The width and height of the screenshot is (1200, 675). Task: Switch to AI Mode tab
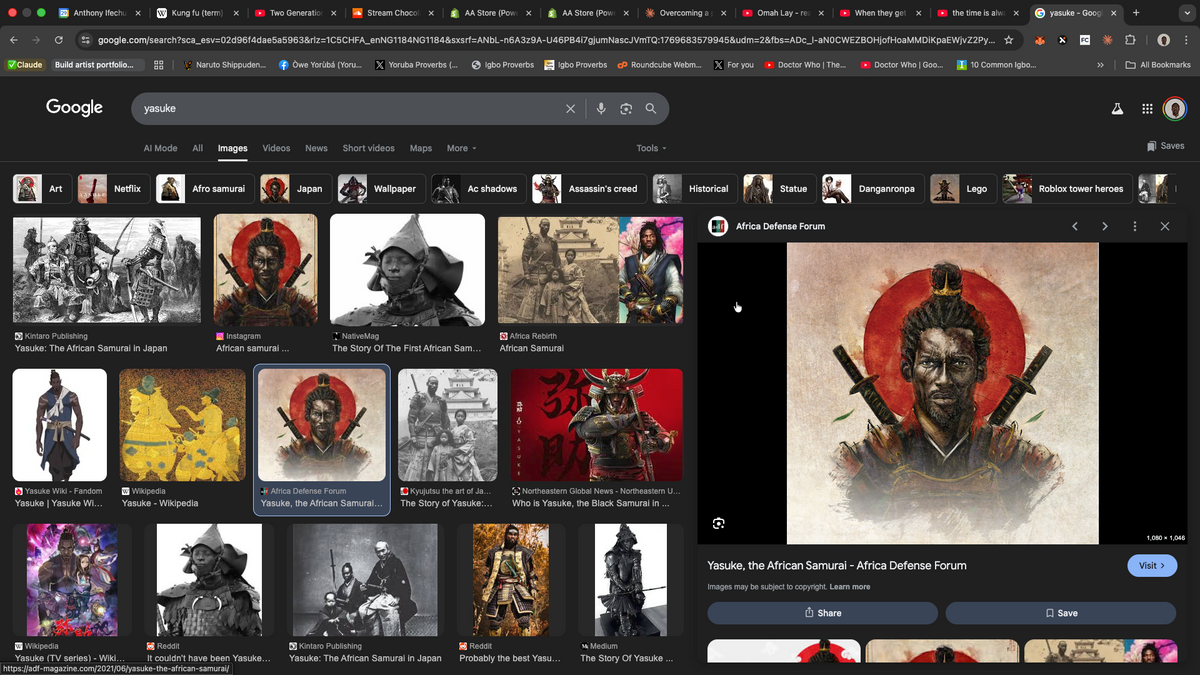(160, 148)
